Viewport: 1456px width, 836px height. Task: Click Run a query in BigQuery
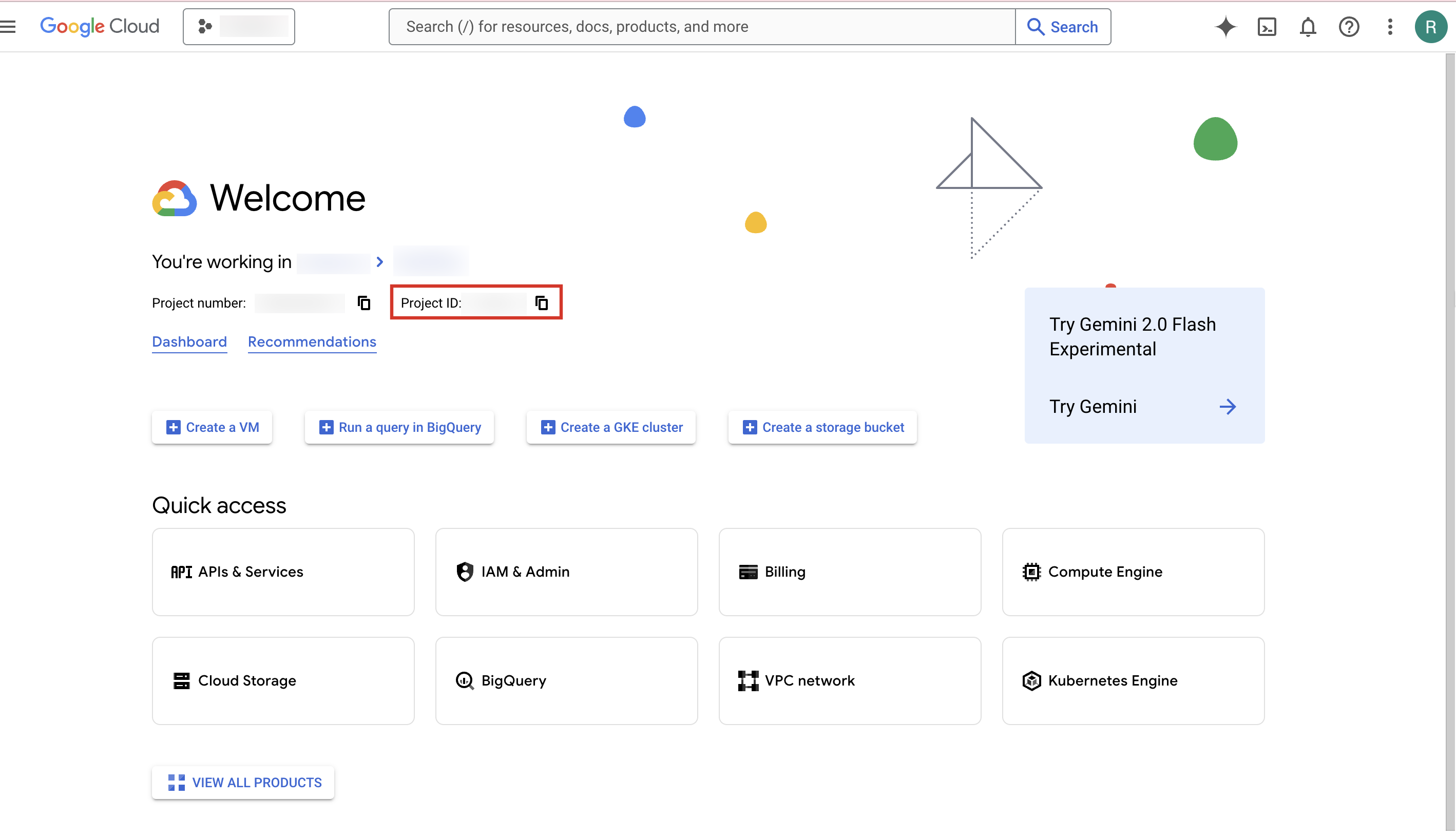click(x=399, y=427)
